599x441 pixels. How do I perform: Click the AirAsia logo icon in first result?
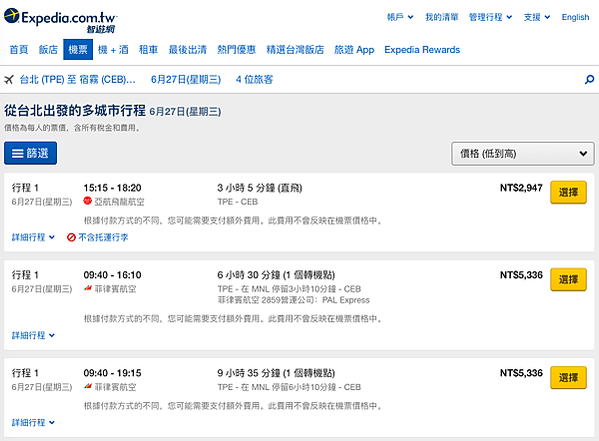coord(87,201)
